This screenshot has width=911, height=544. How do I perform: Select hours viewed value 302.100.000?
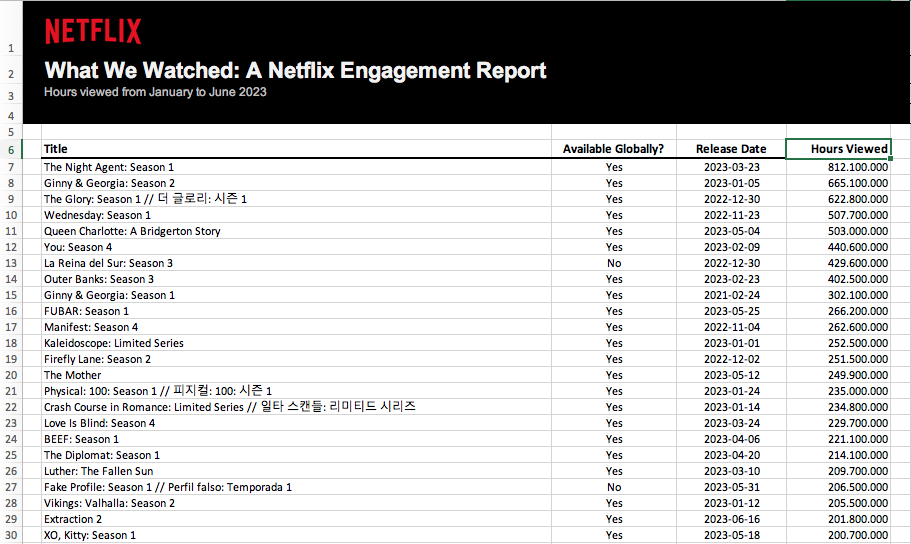(838, 295)
